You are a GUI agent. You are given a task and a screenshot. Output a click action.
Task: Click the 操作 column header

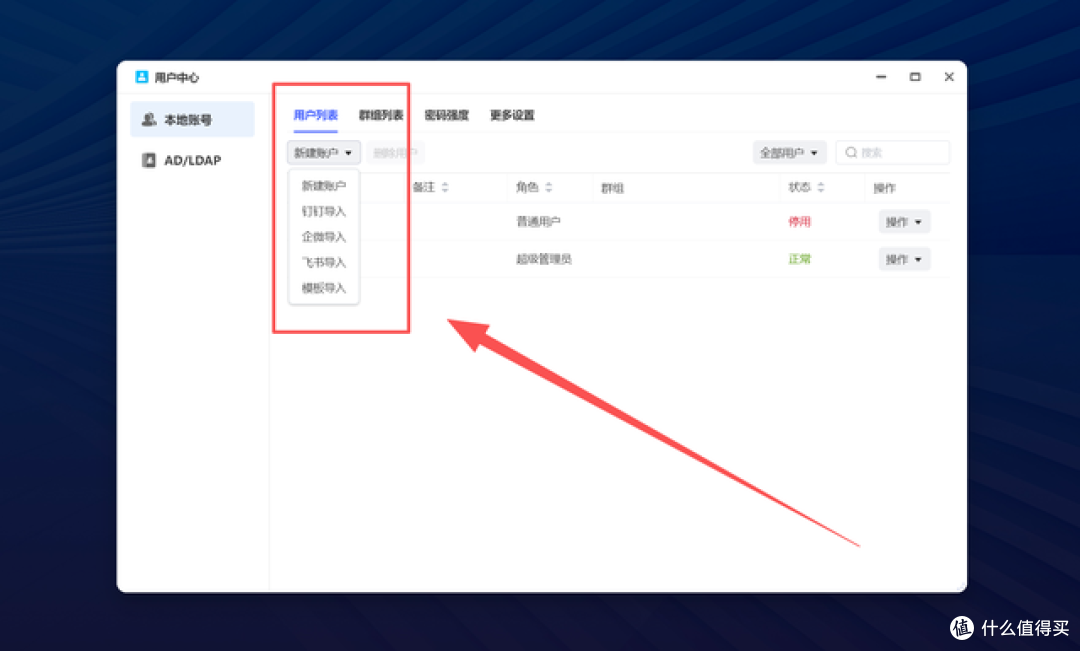[884, 188]
